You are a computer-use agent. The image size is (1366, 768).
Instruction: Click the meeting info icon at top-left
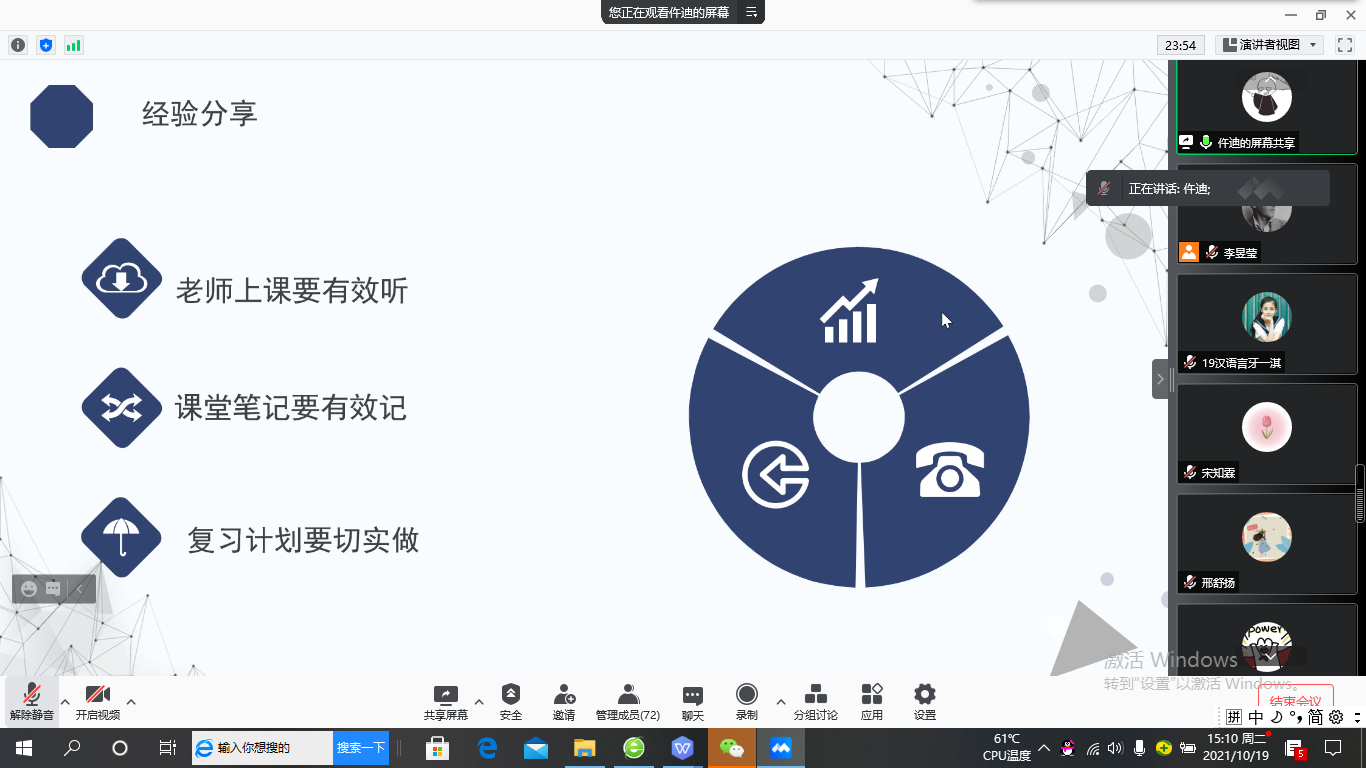tap(18, 45)
